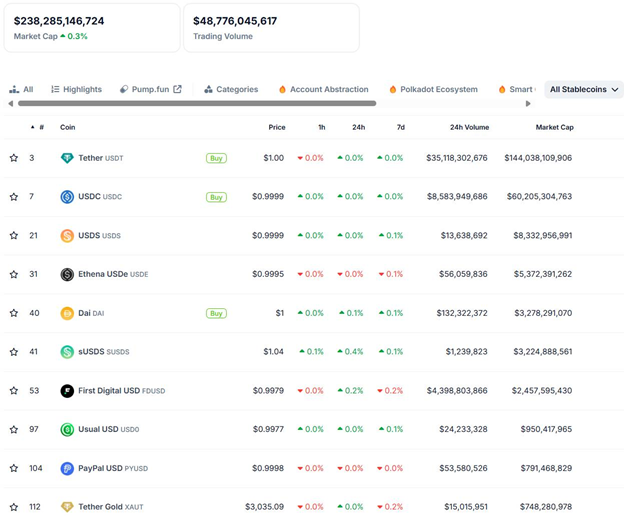Image resolution: width=624 pixels, height=519 pixels.
Task: Sort table by Price column header
Action: (277, 127)
